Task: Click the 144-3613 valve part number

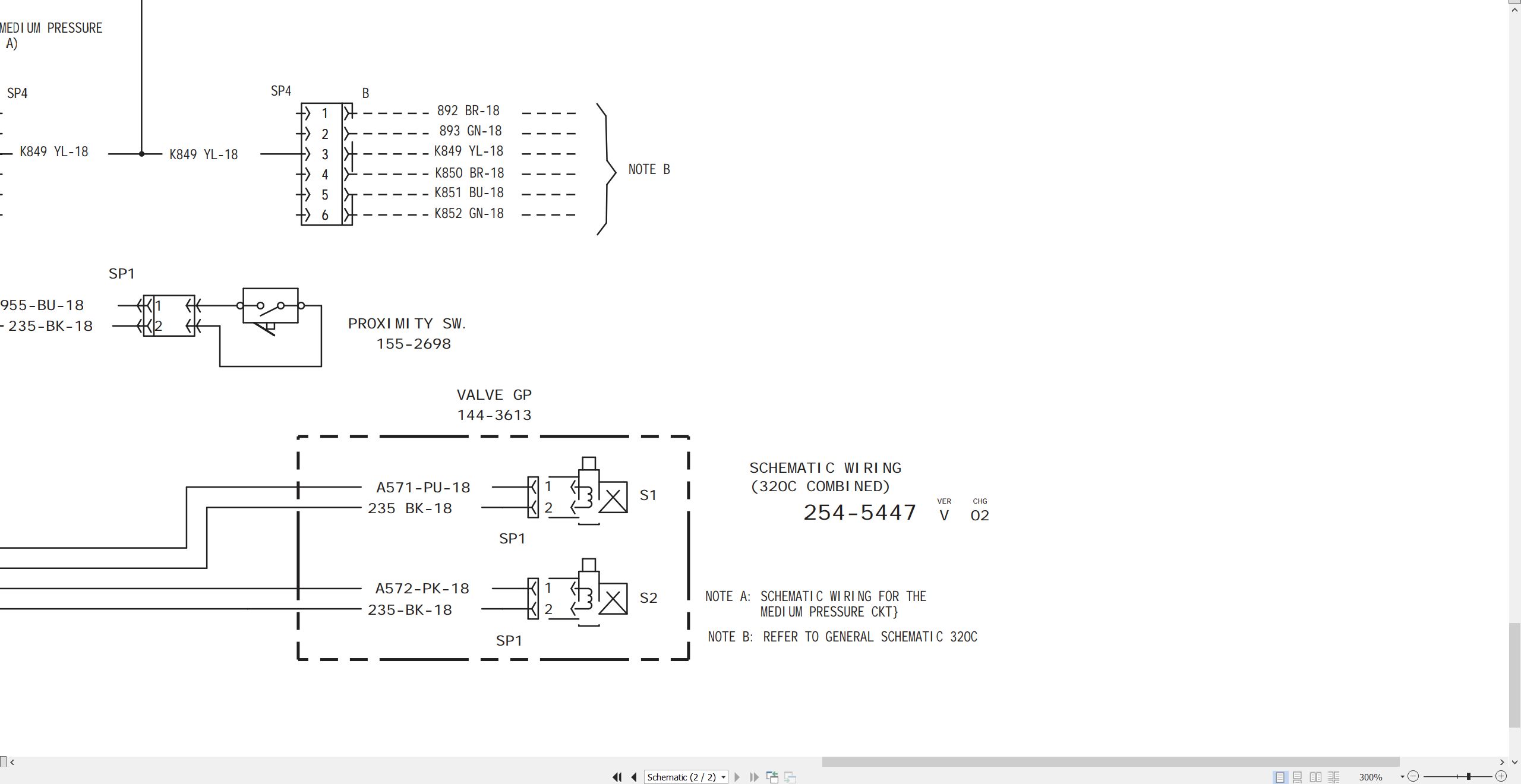Action: pyautogui.click(x=494, y=415)
